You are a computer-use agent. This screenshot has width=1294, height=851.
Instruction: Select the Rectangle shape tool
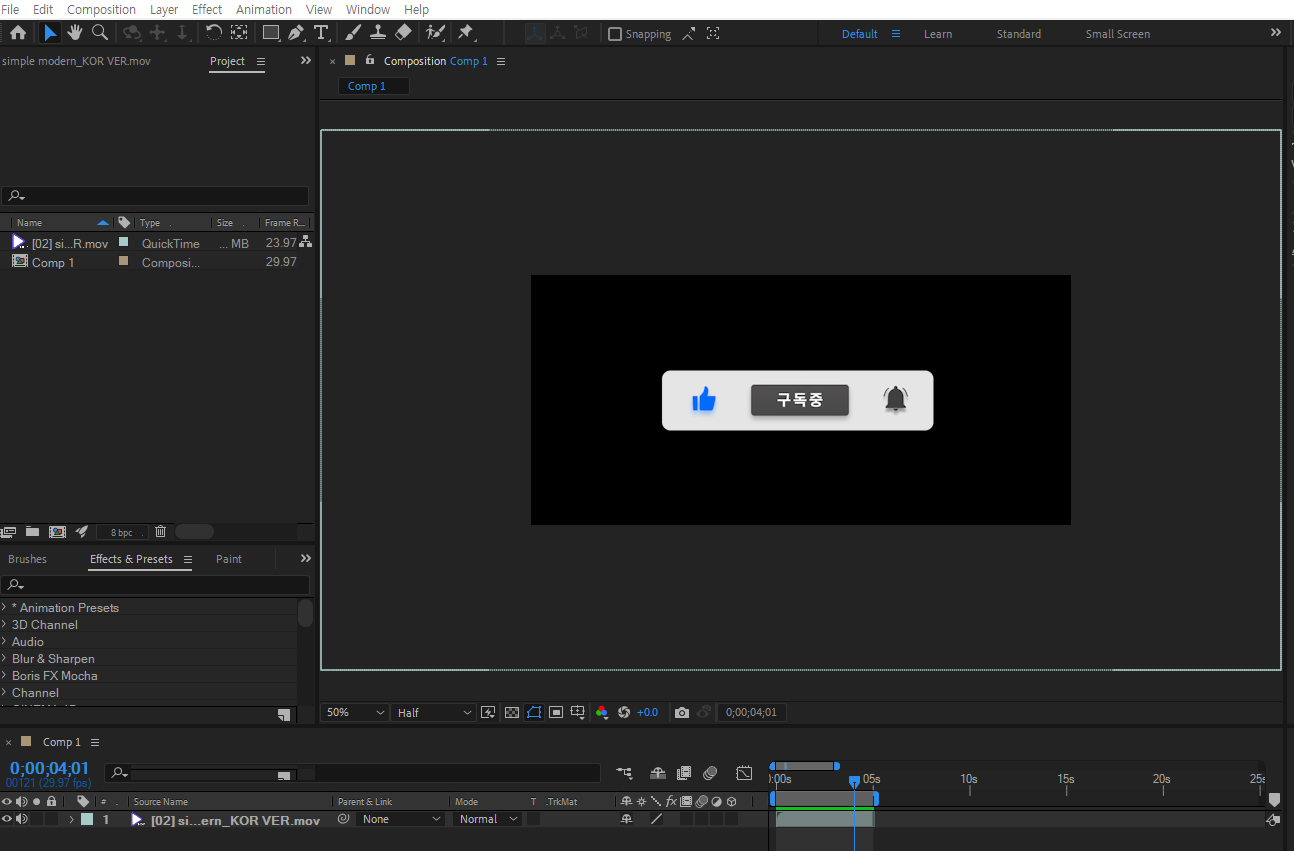(271, 33)
